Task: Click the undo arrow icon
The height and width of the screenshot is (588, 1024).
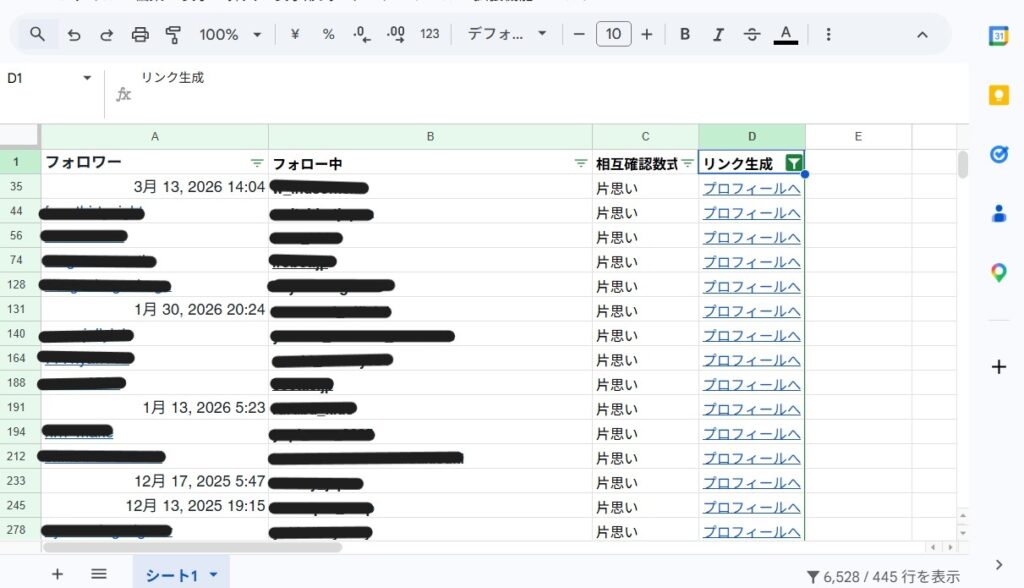Action: (74, 34)
